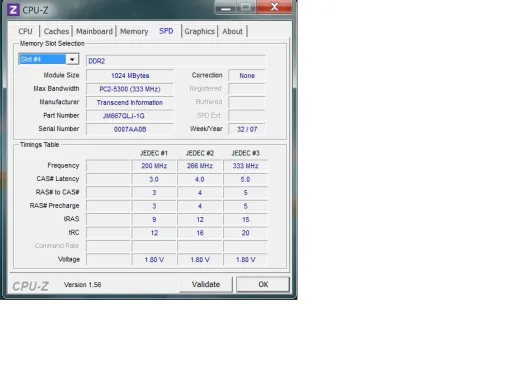Click the Validate button
This screenshot has width=512, height=384.
click(x=206, y=284)
